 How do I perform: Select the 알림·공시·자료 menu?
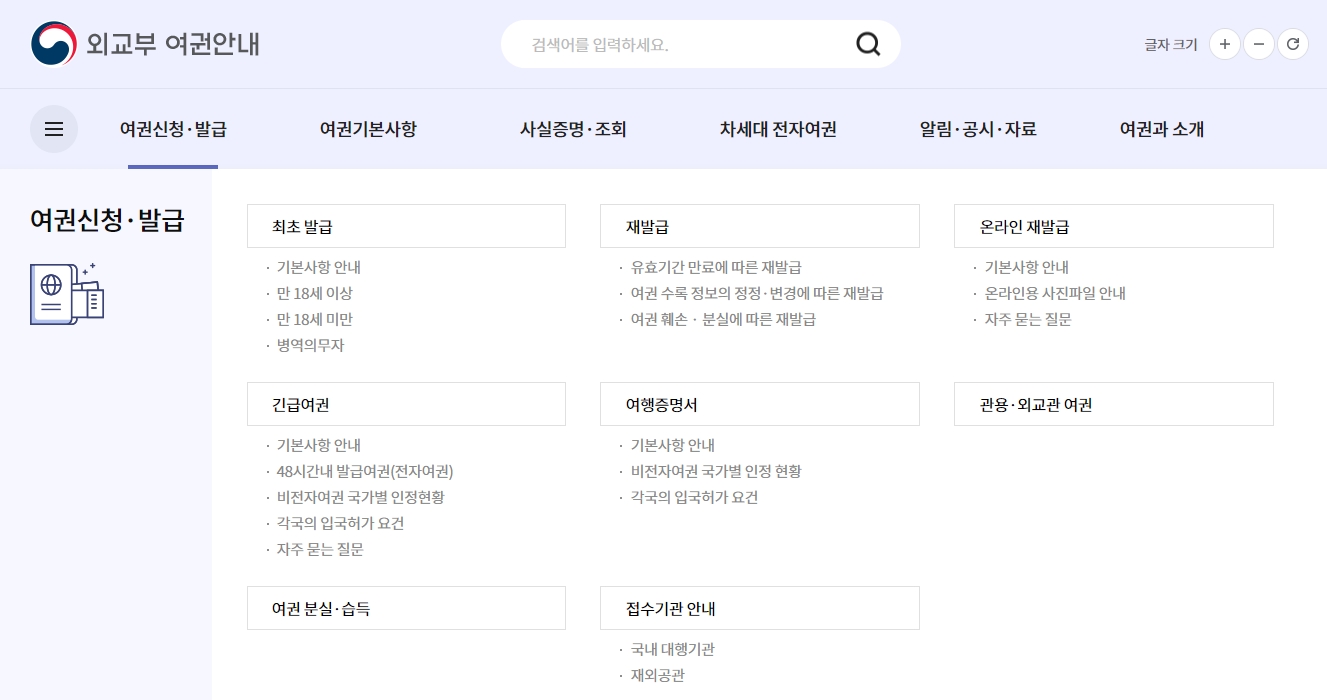[x=977, y=128]
